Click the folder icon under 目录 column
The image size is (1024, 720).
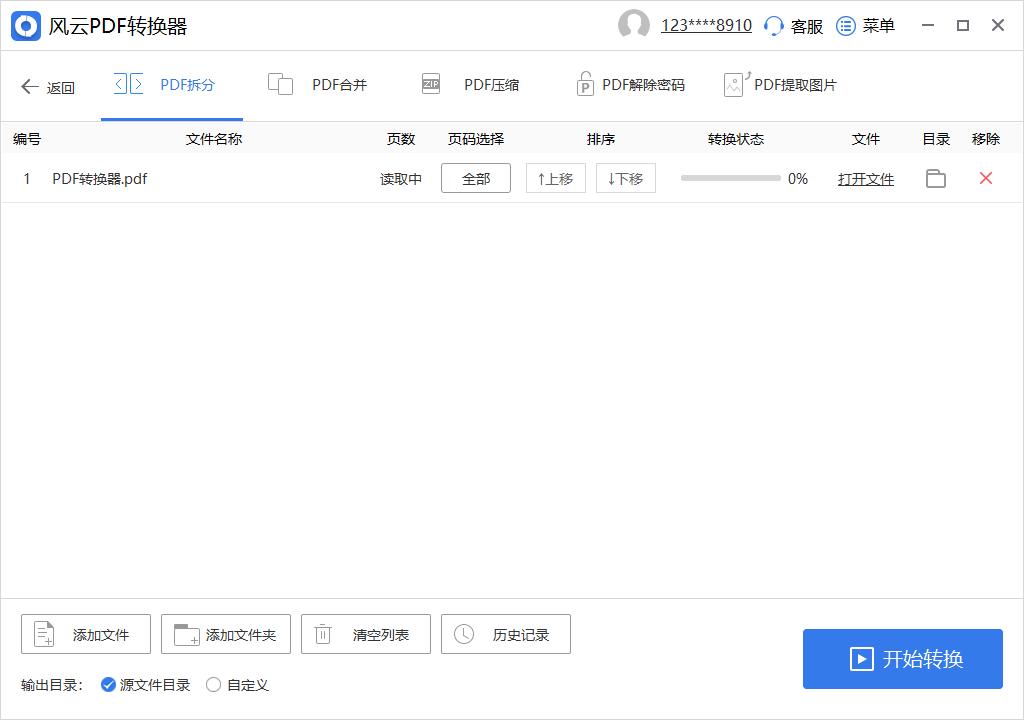935,179
